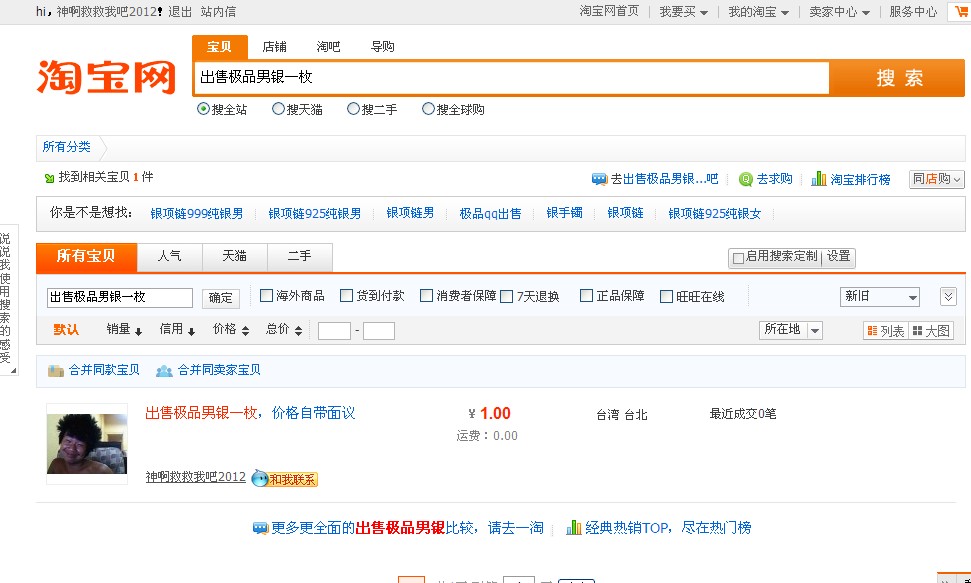Click the 和我联系 Wangwang chat icon

pos(284,479)
